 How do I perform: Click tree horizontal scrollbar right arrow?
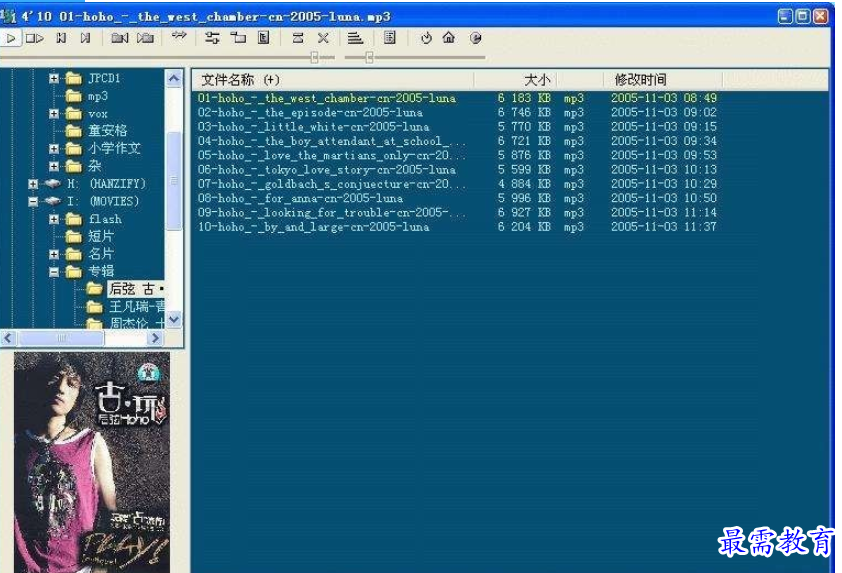[x=155, y=338]
